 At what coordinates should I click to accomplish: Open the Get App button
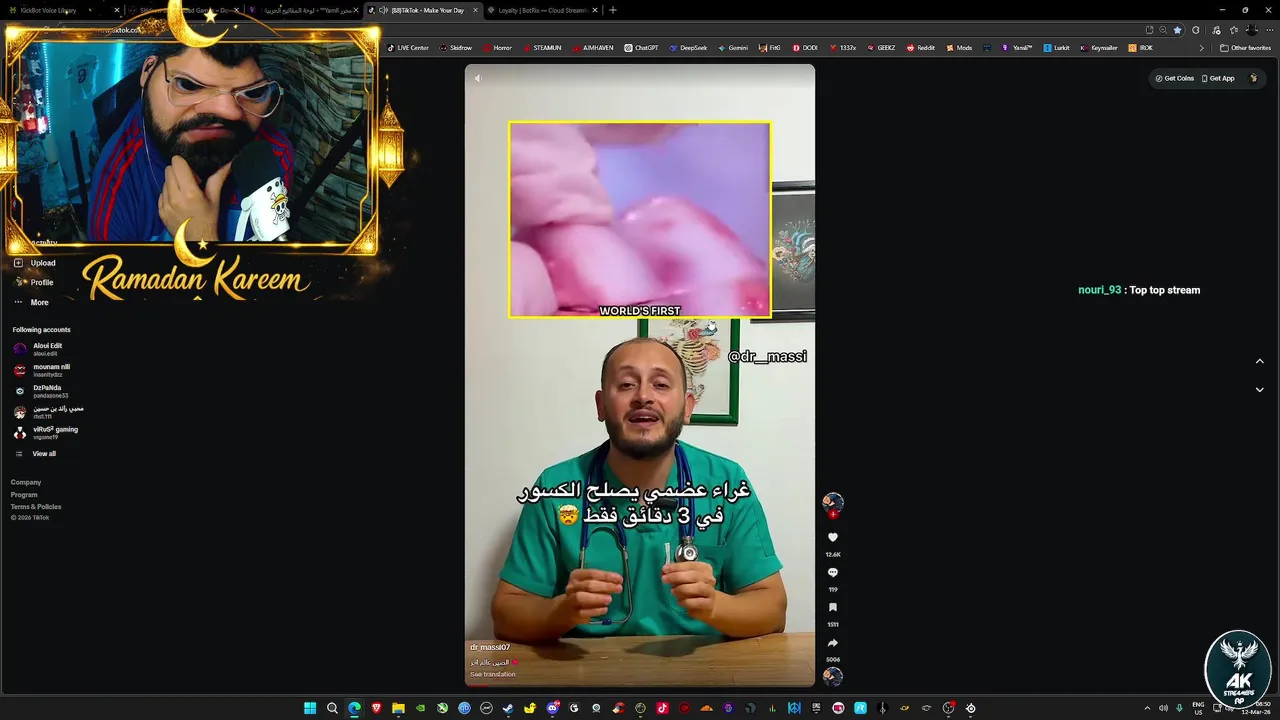1217,78
